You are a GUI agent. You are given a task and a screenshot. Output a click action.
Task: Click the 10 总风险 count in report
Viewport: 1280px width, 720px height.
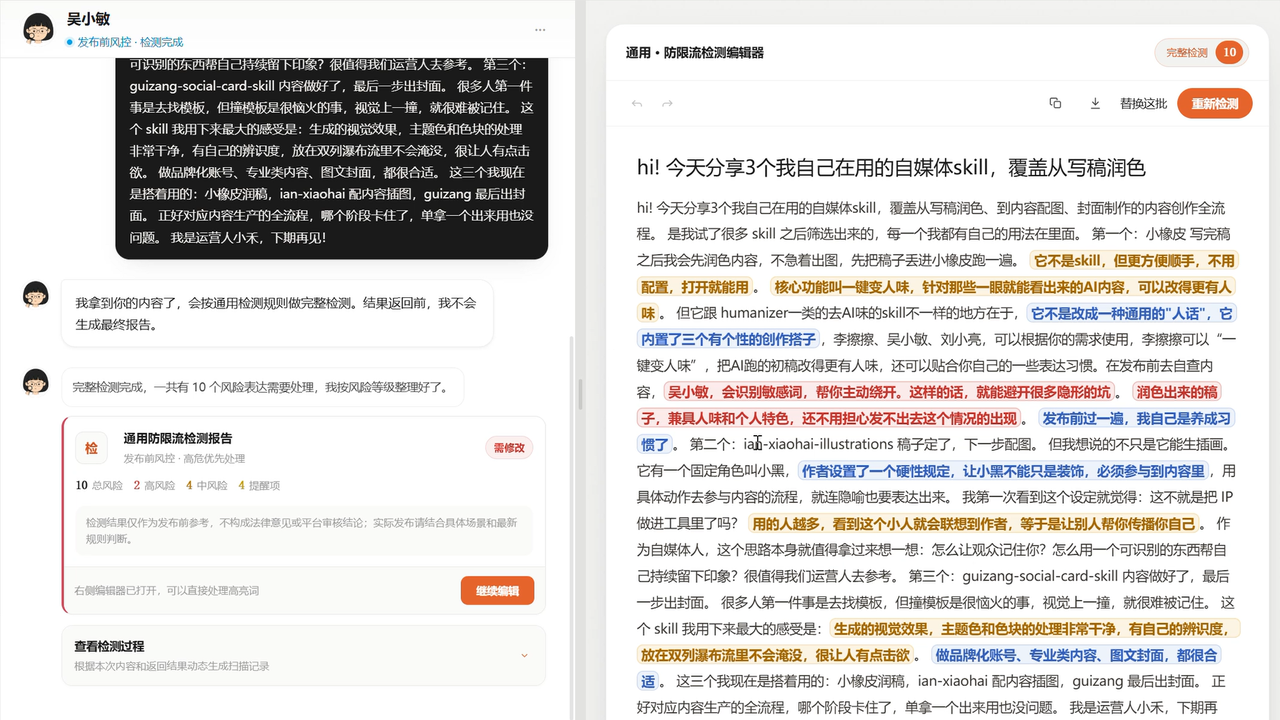click(x=99, y=485)
